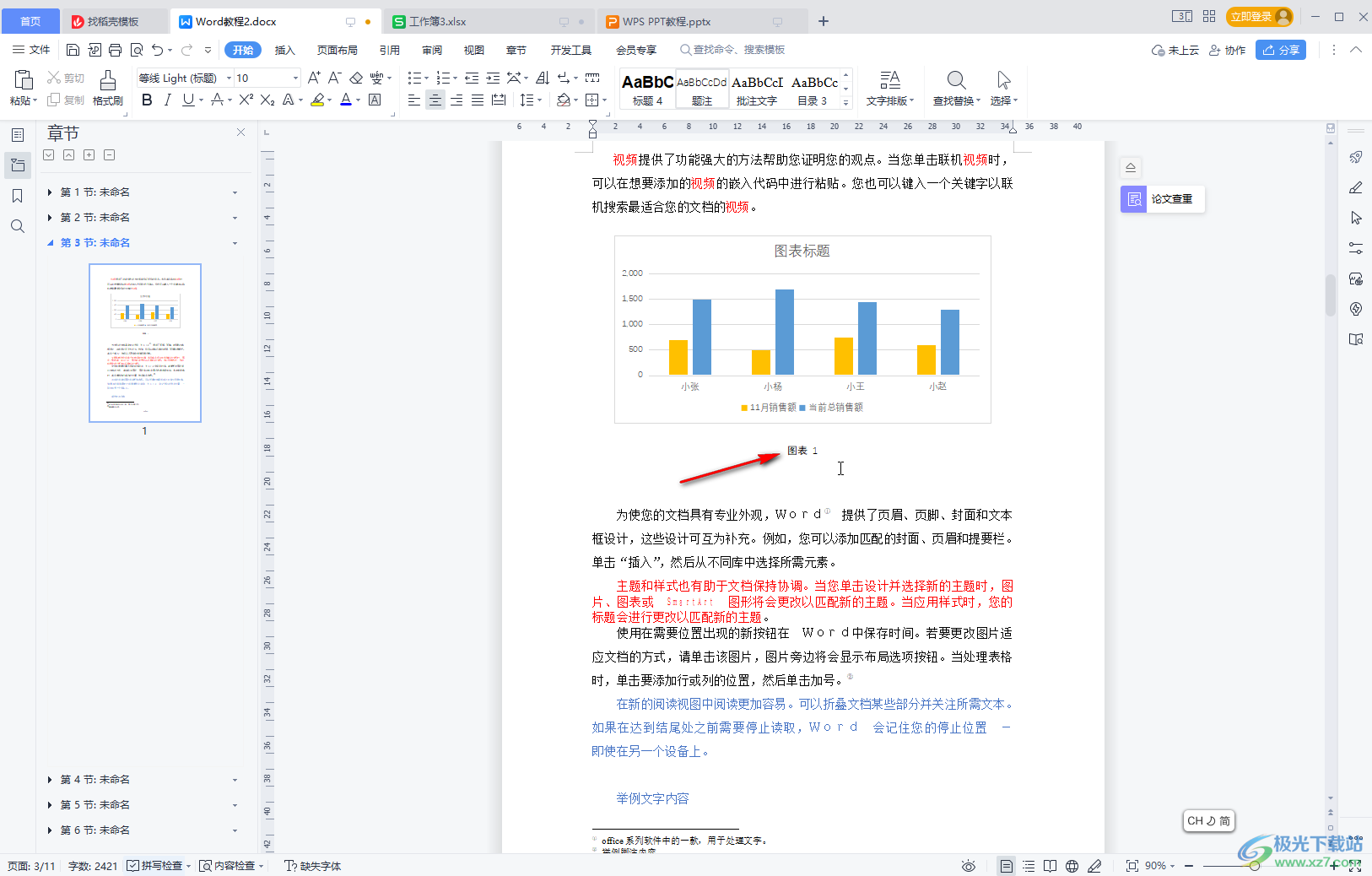
Task: Click the Share (分享) button
Action: pos(1281,50)
